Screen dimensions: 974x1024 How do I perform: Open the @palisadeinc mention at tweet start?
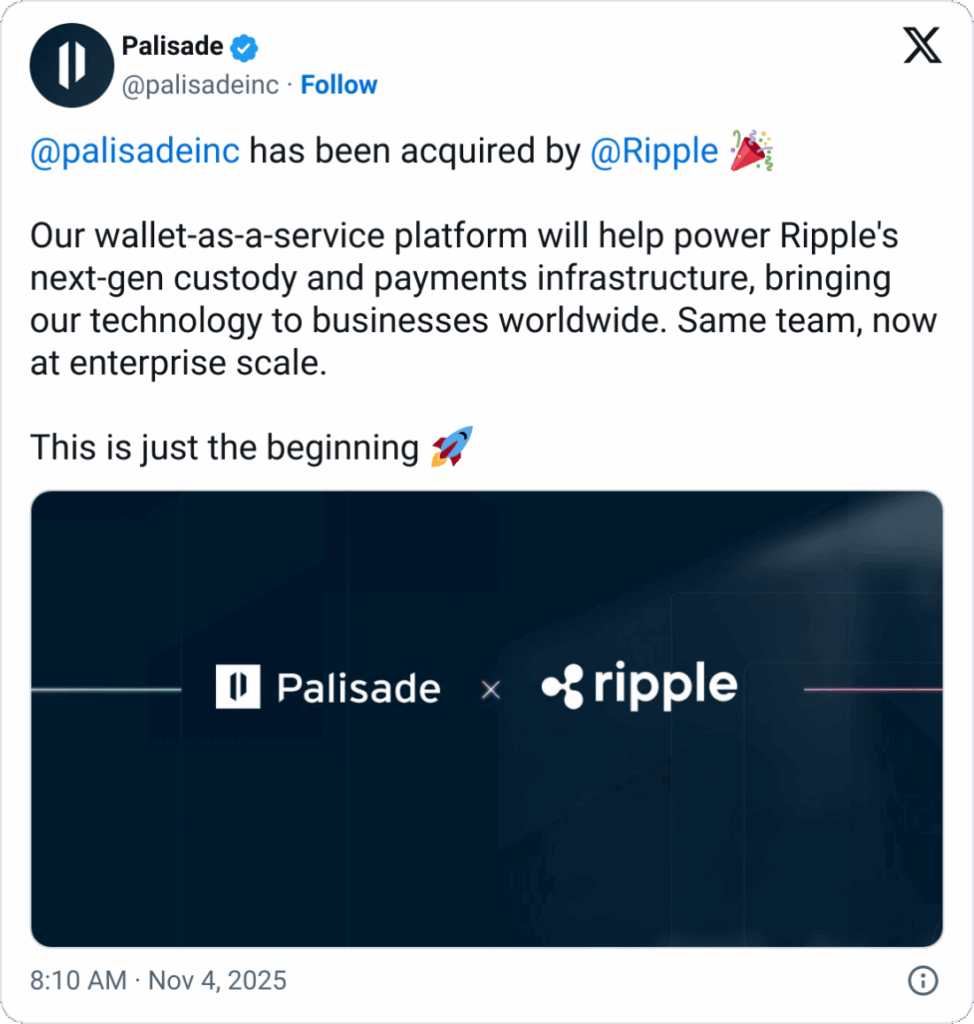tap(134, 150)
